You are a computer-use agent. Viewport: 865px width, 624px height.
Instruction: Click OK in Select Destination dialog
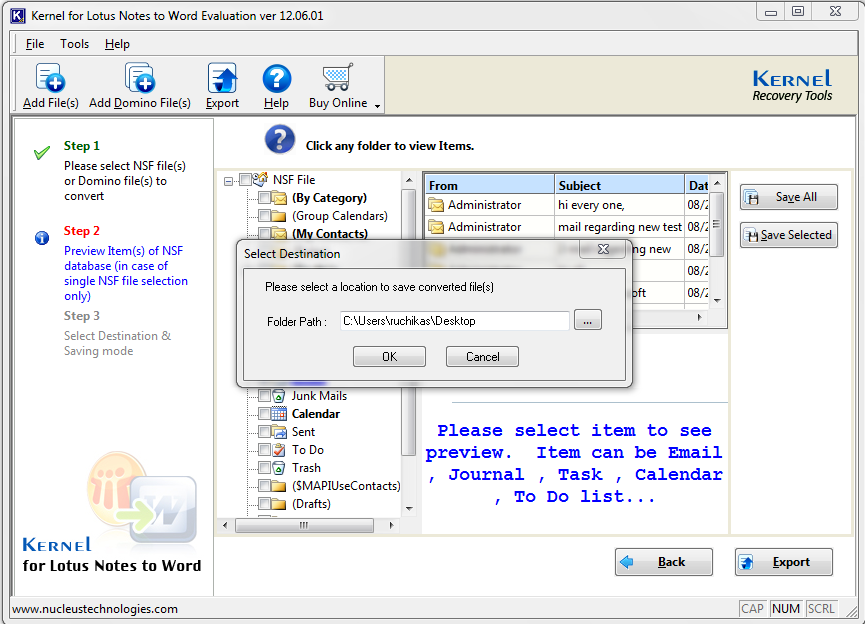389,356
